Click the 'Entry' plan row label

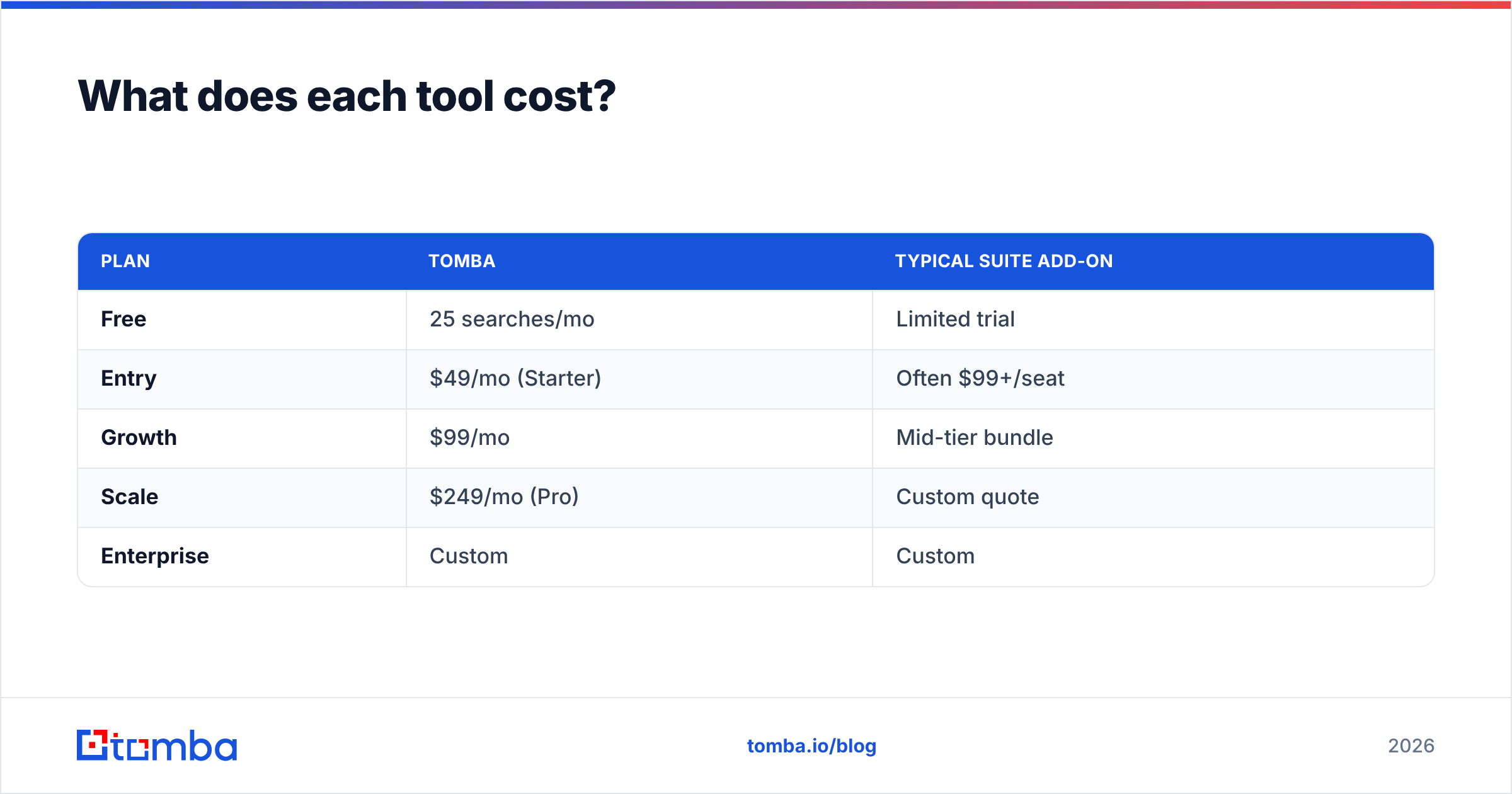[129, 378]
